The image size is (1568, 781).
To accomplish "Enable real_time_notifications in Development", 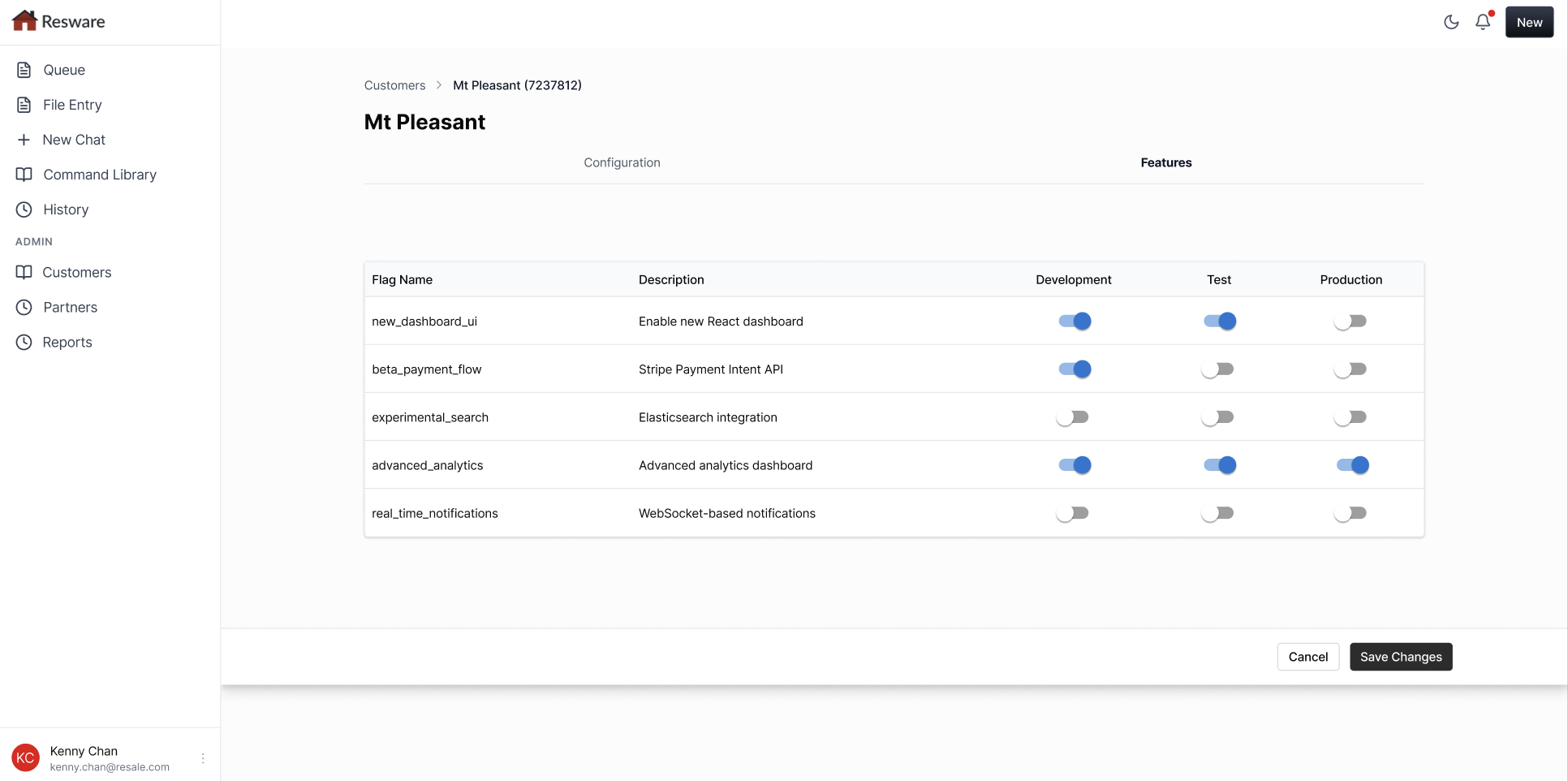I will tap(1074, 513).
